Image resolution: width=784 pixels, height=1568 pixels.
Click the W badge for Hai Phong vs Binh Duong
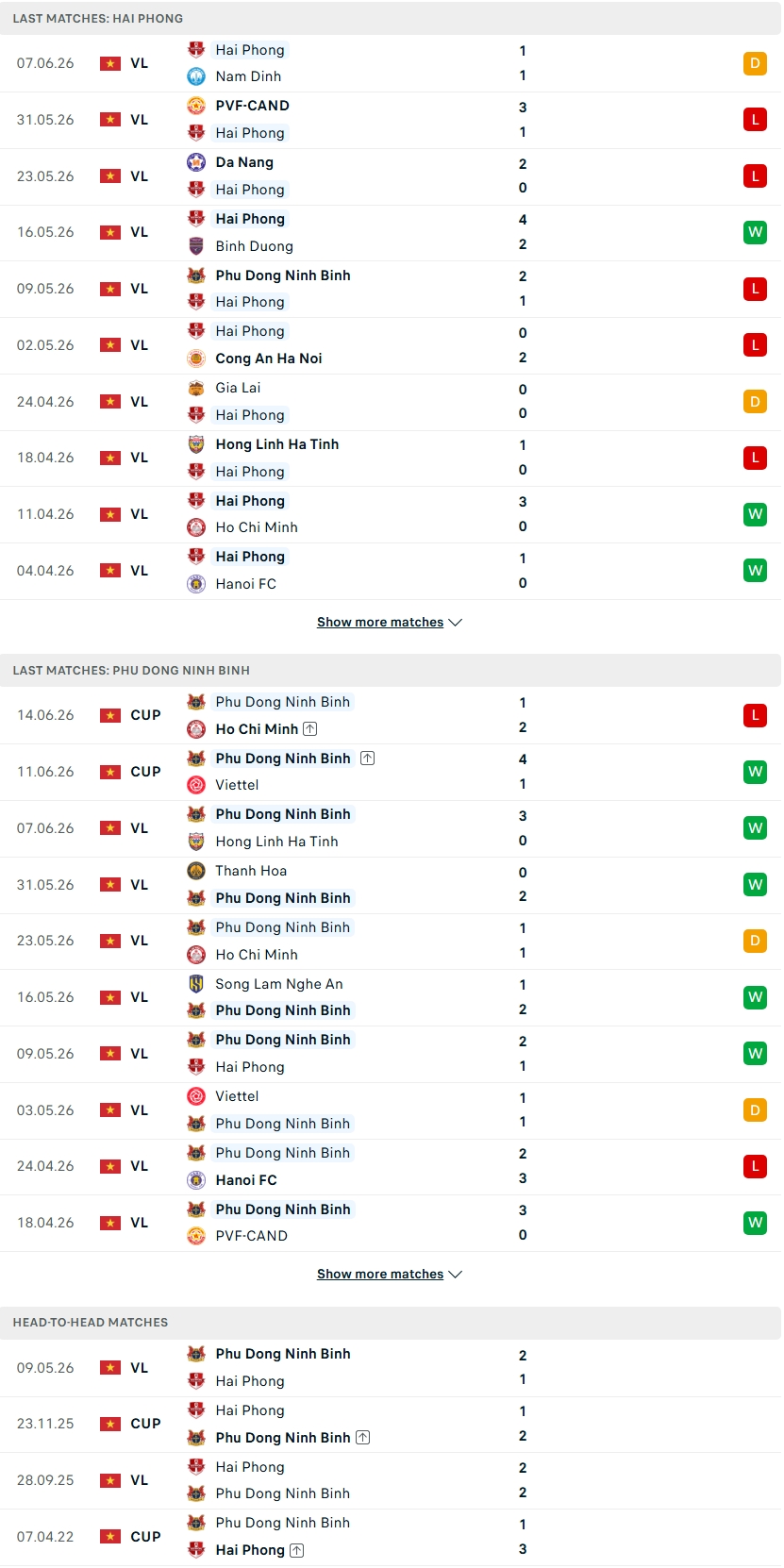(x=755, y=232)
